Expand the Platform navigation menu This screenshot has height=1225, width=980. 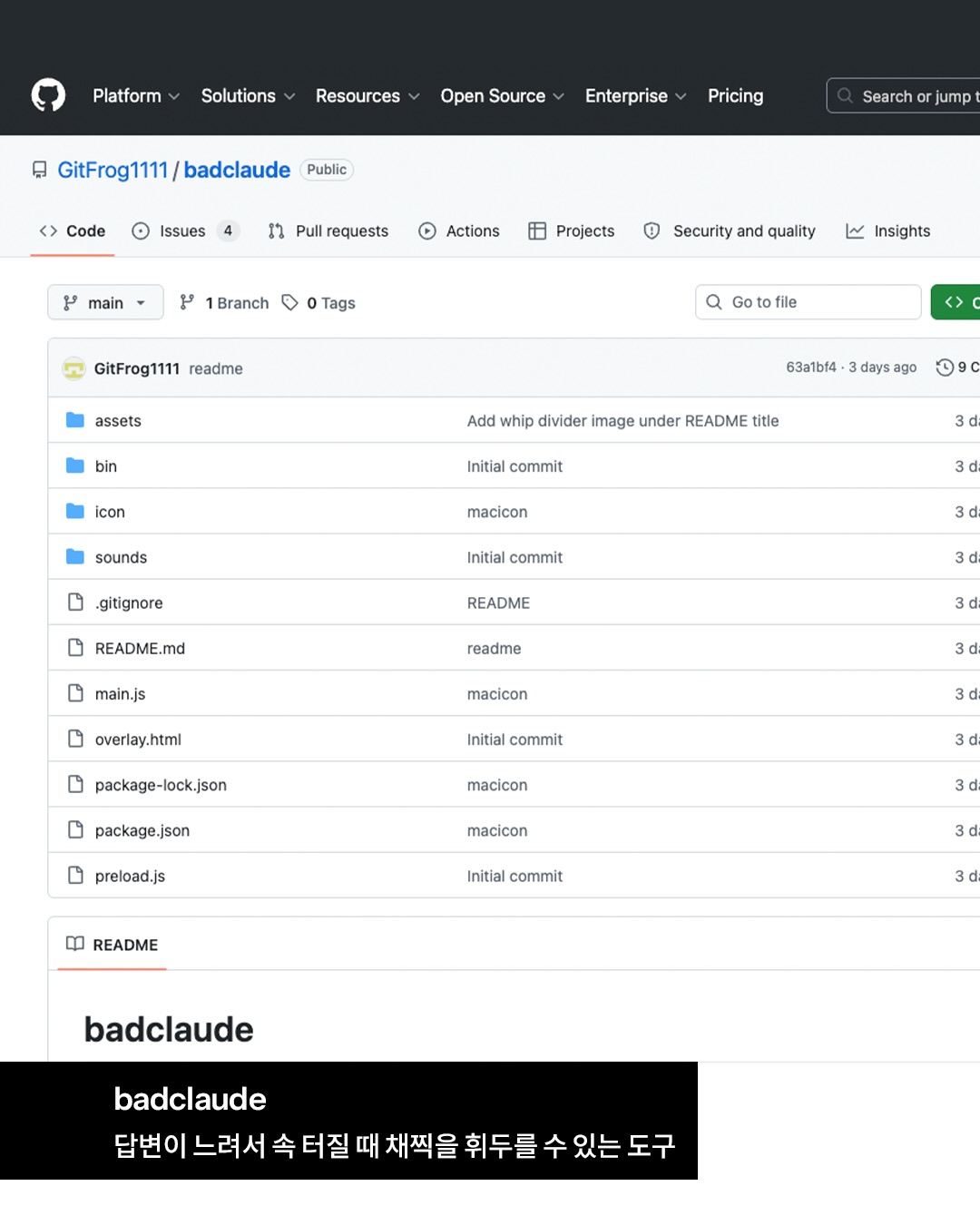pyautogui.click(x=136, y=96)
